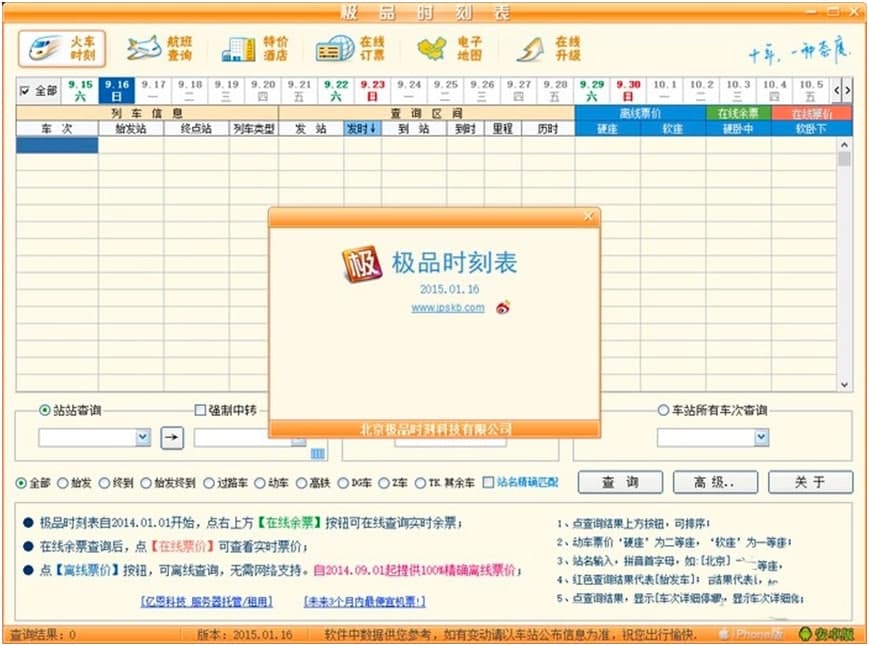Select the highlighted first cell in 车次 column
869x646 pixels.
(57, 145)
